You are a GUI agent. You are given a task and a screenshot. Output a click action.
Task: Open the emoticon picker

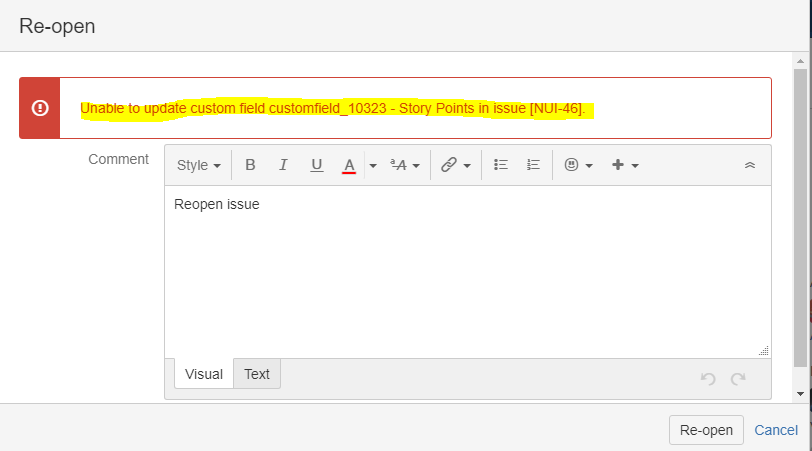(571, 165)
